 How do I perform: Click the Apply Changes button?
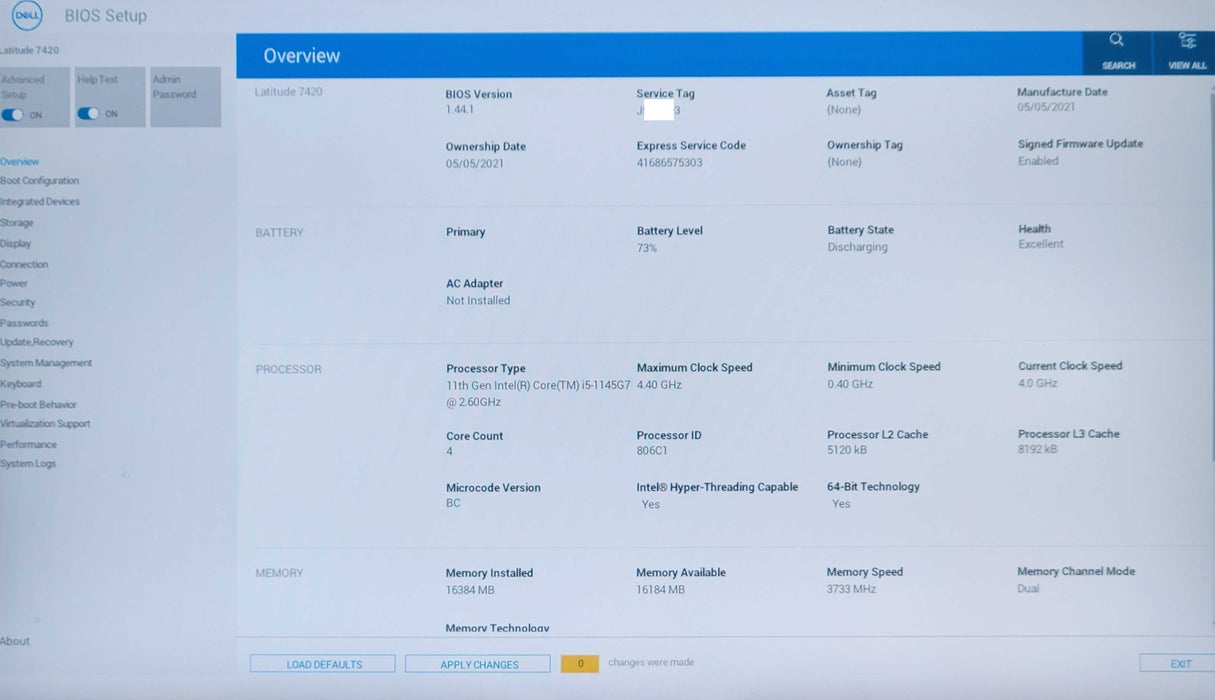click(x=478, y=664)
